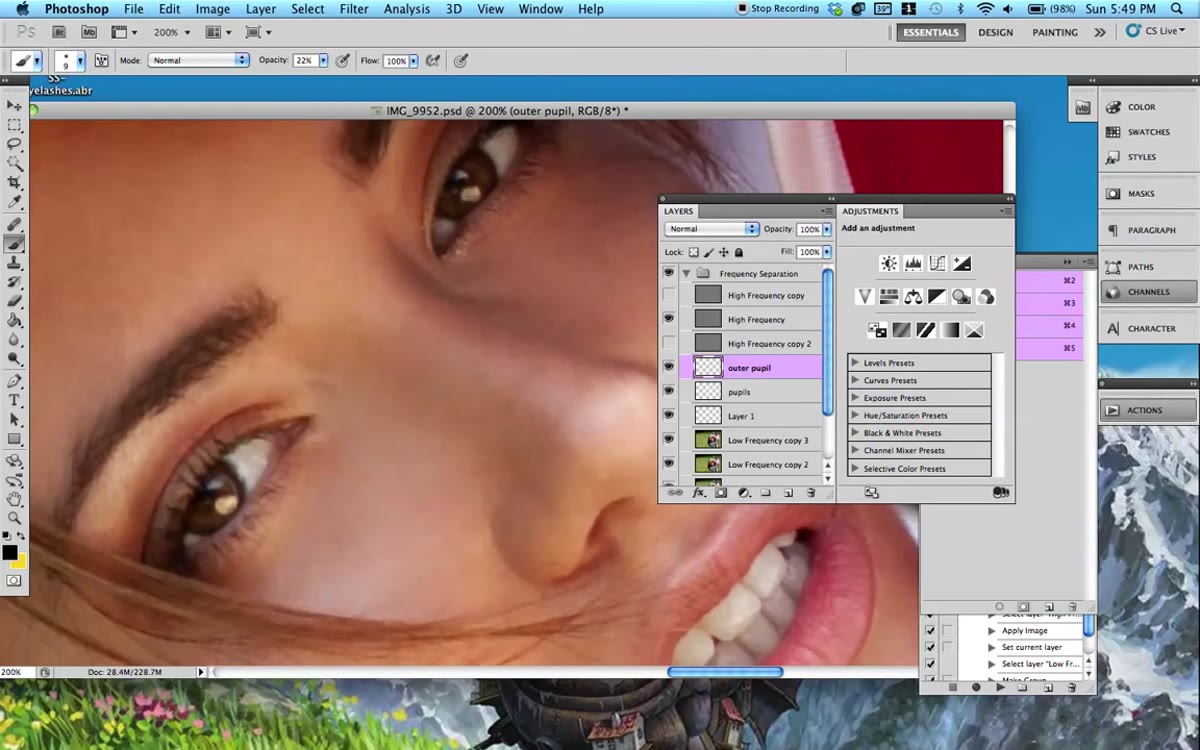Select the Clone Stamp tool

click(x=14, y=263)
